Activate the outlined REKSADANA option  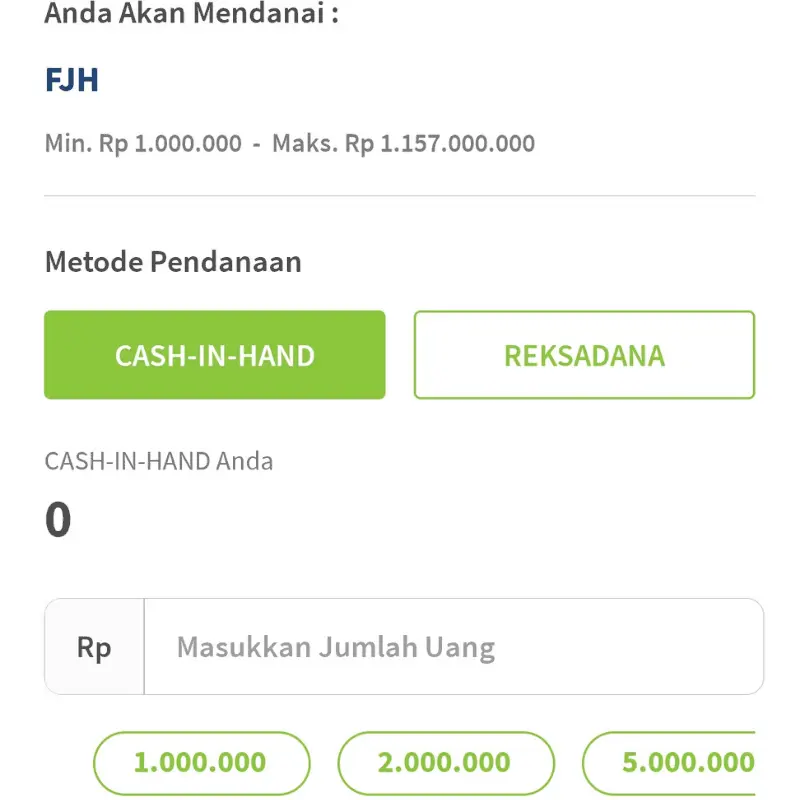584,354
